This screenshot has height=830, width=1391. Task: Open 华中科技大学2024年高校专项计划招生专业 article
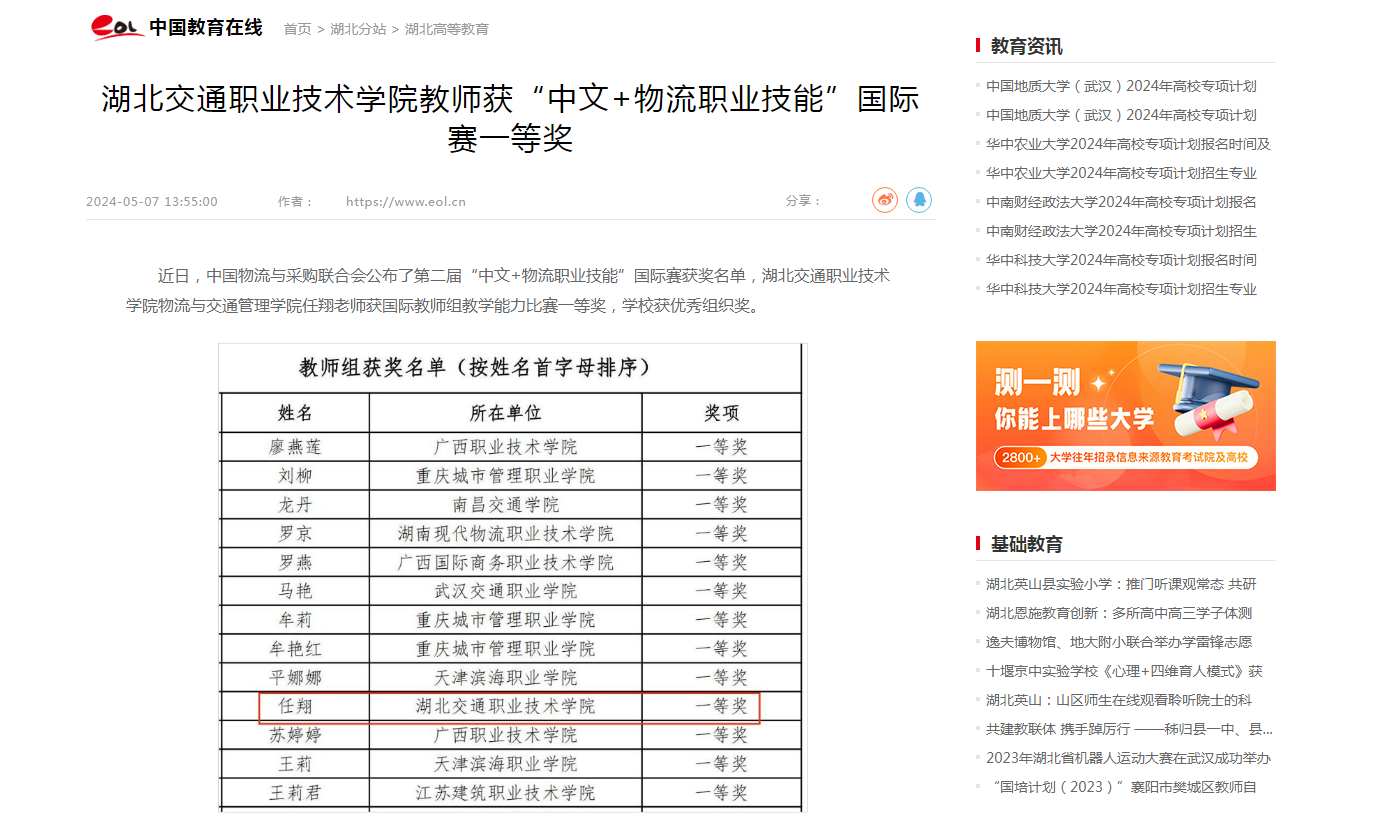click(x=1121, y=289)
